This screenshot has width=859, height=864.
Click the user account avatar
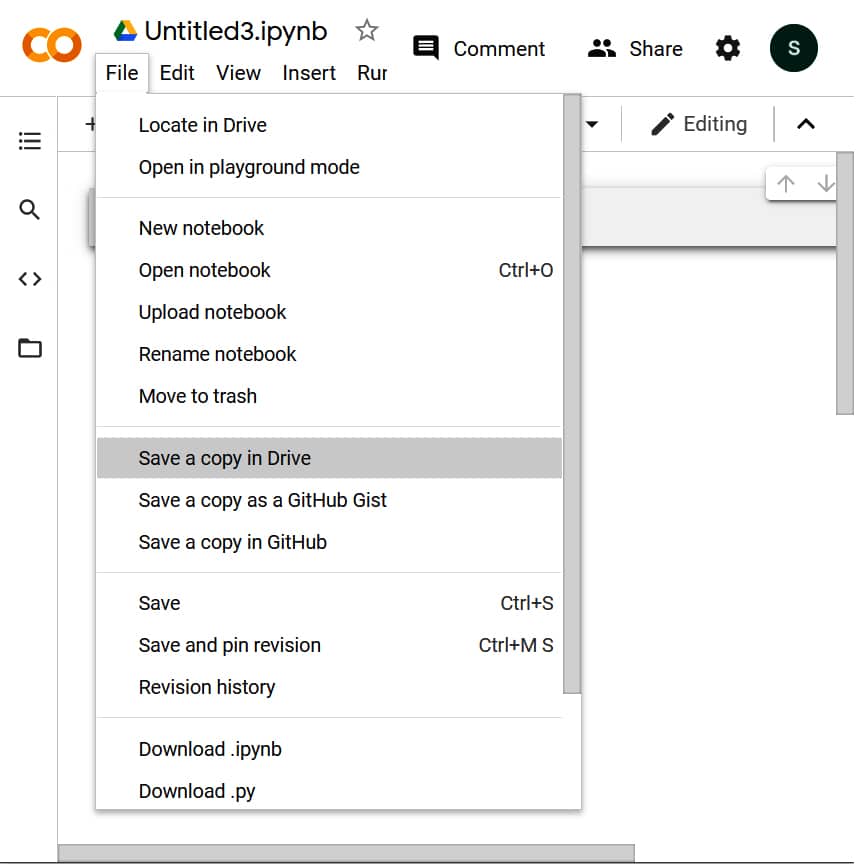pos(793,48)
